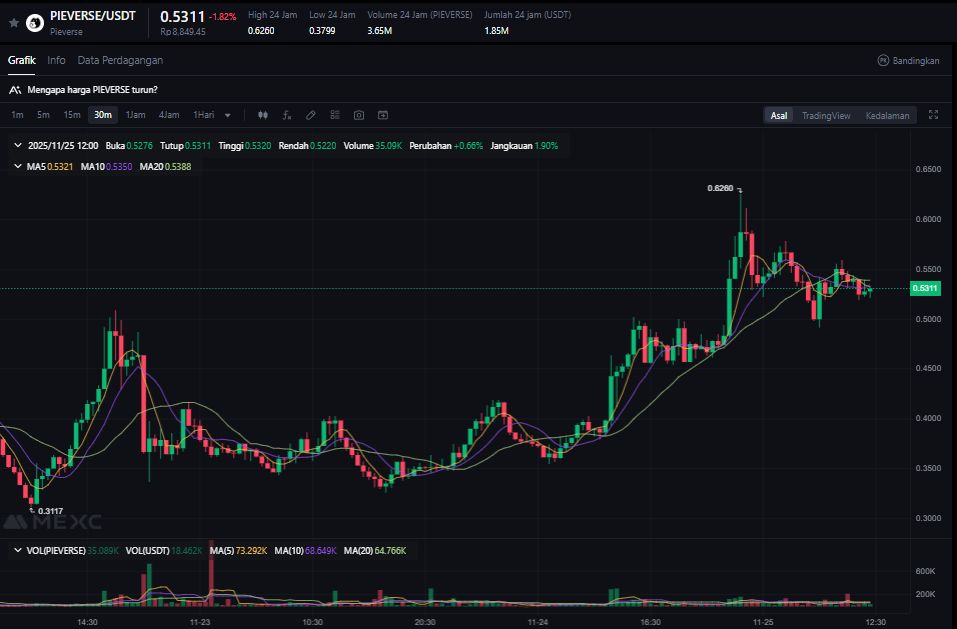Expand the chart to fullscreen

click(933, 115)
